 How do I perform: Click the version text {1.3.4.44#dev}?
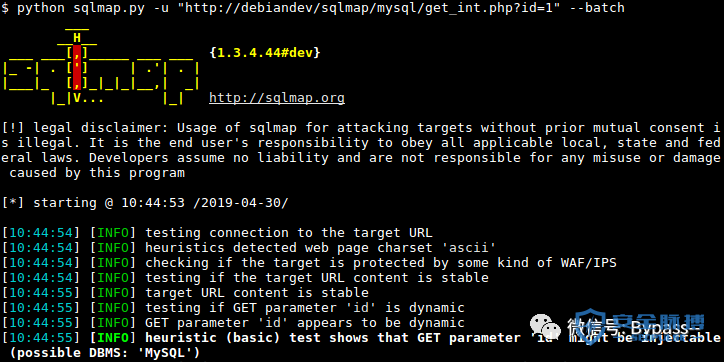tap(265, 53)
